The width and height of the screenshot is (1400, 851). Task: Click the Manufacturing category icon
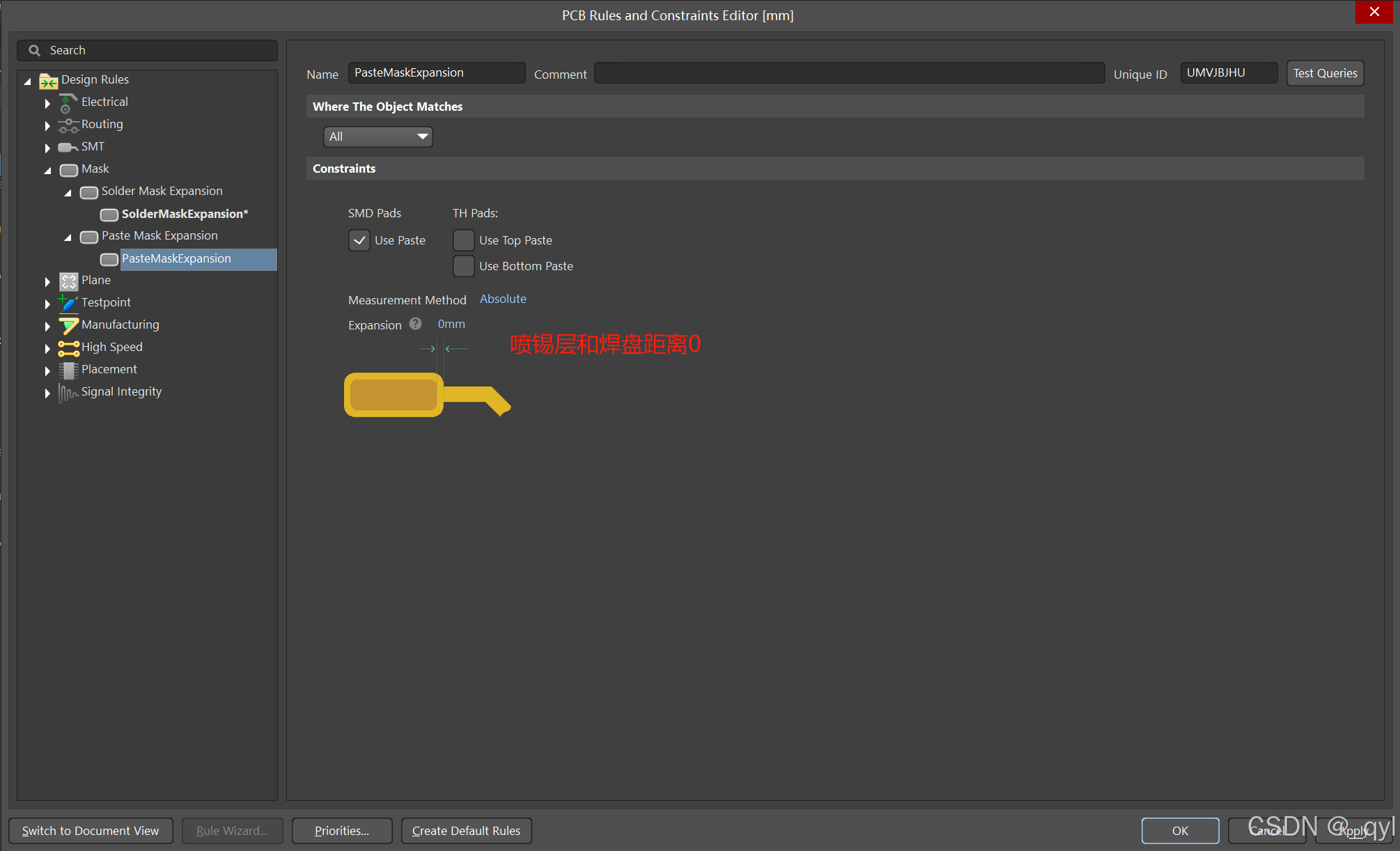click(x=68, y=325)
